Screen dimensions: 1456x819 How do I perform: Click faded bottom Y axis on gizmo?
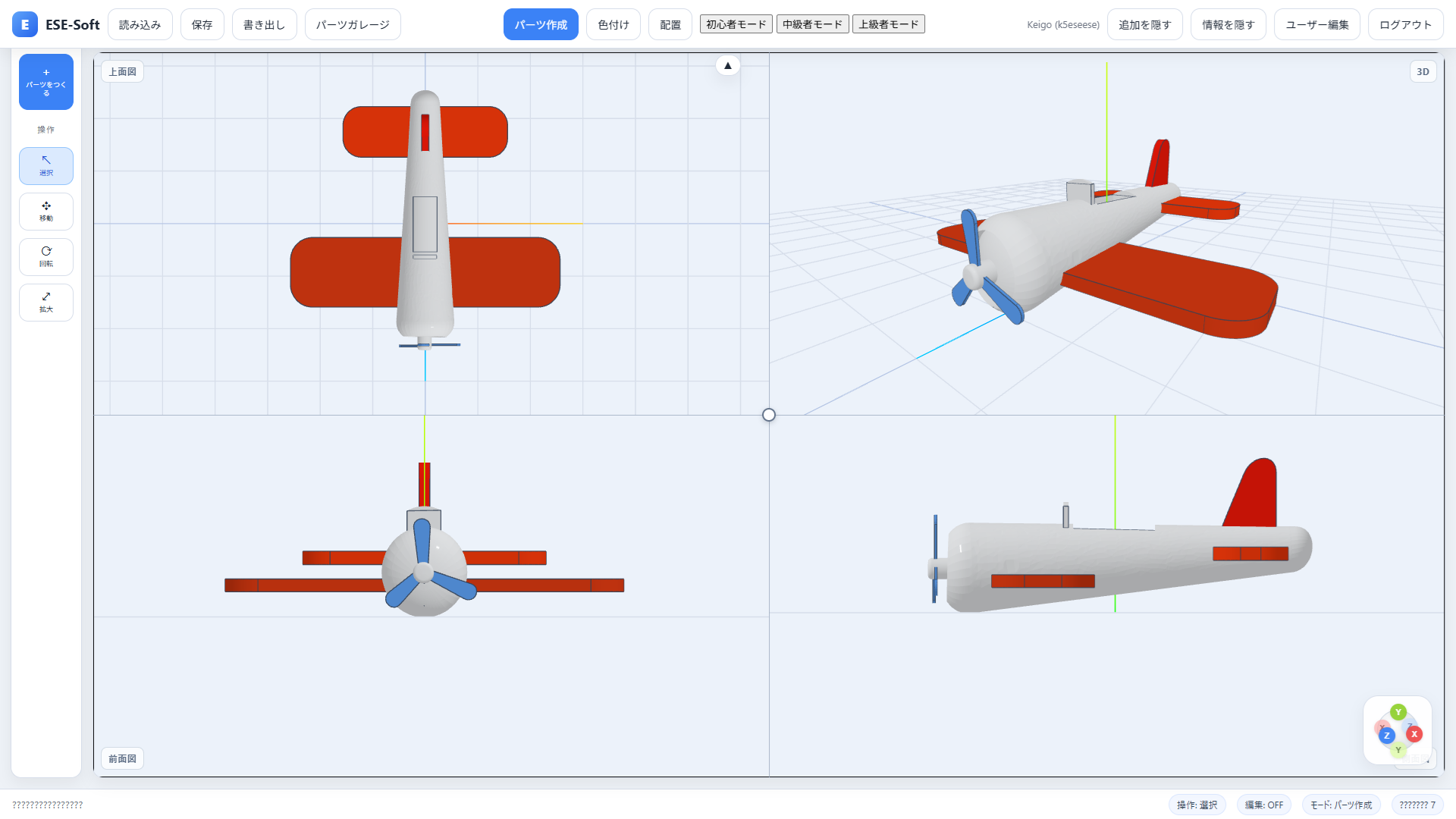[x=1398, y=750]
